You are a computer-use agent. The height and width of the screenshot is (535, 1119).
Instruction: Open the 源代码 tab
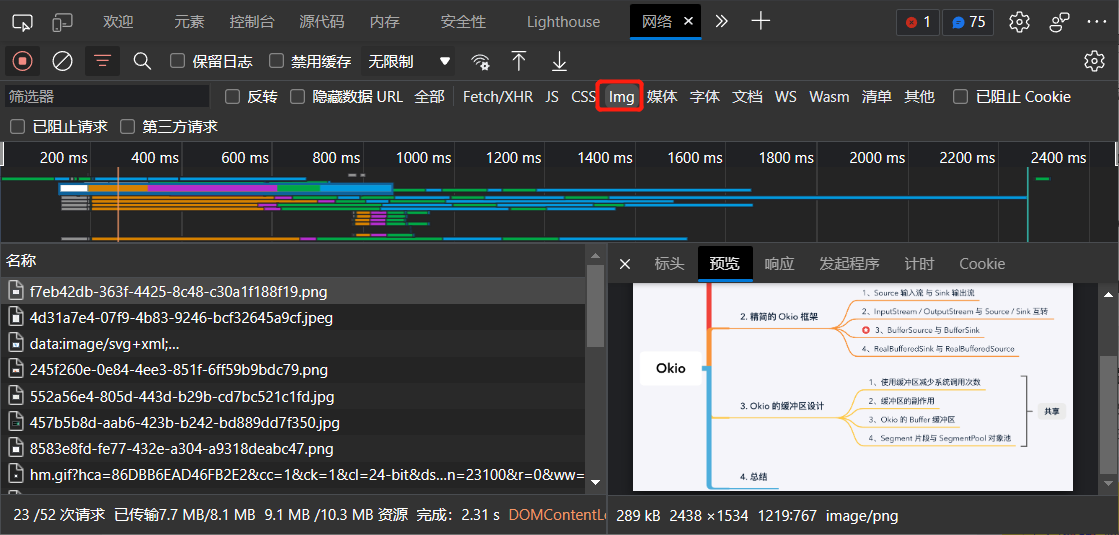coord(322,21)
